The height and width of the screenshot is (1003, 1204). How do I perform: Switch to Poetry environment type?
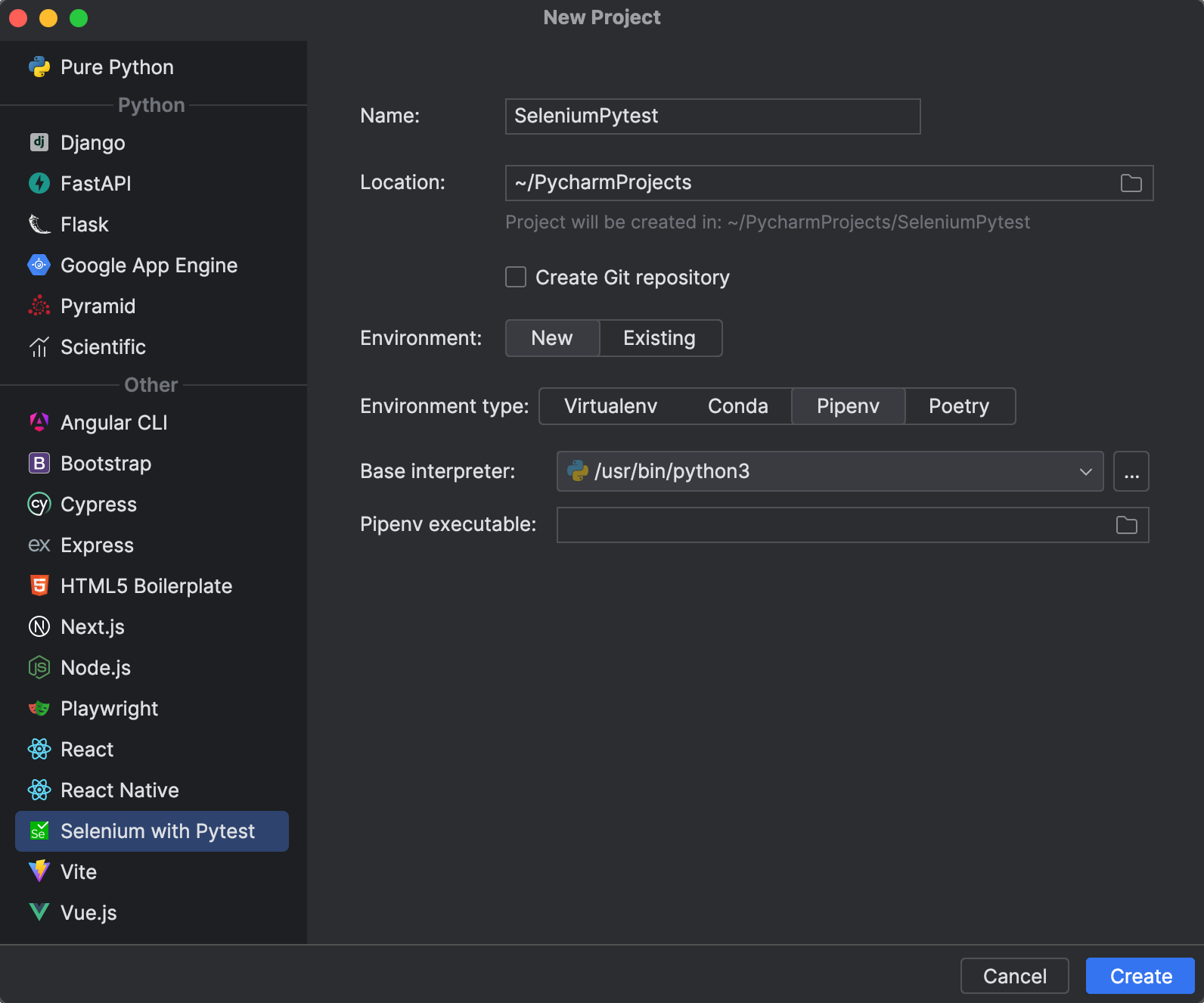958,406
